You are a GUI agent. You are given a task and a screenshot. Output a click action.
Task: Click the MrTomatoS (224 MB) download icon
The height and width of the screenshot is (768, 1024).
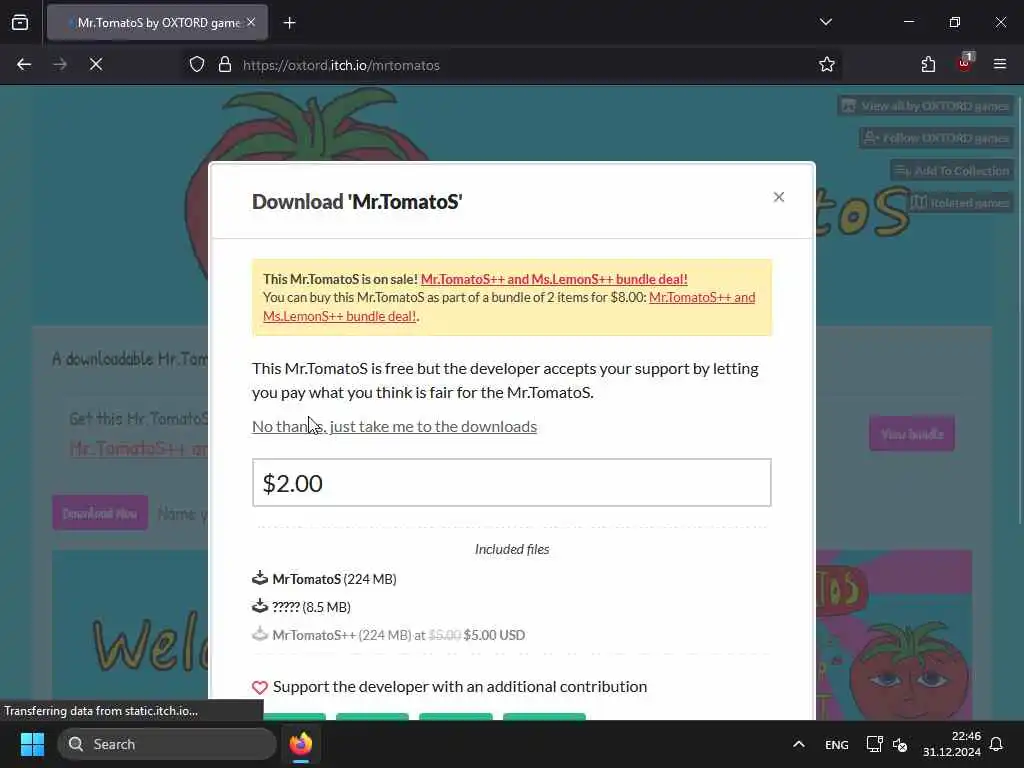click(x=260, y=578)
